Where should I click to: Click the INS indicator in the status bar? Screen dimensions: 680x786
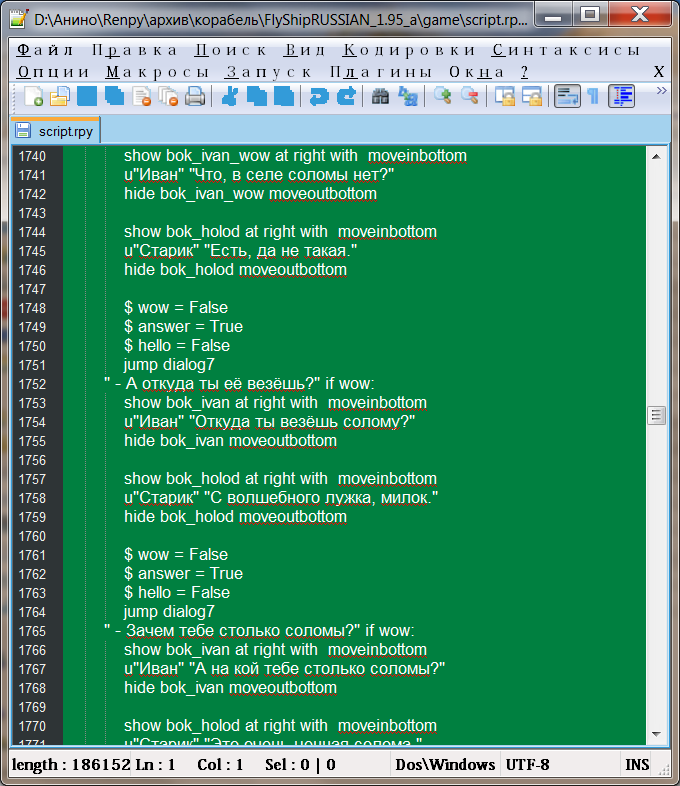(637, 765)
